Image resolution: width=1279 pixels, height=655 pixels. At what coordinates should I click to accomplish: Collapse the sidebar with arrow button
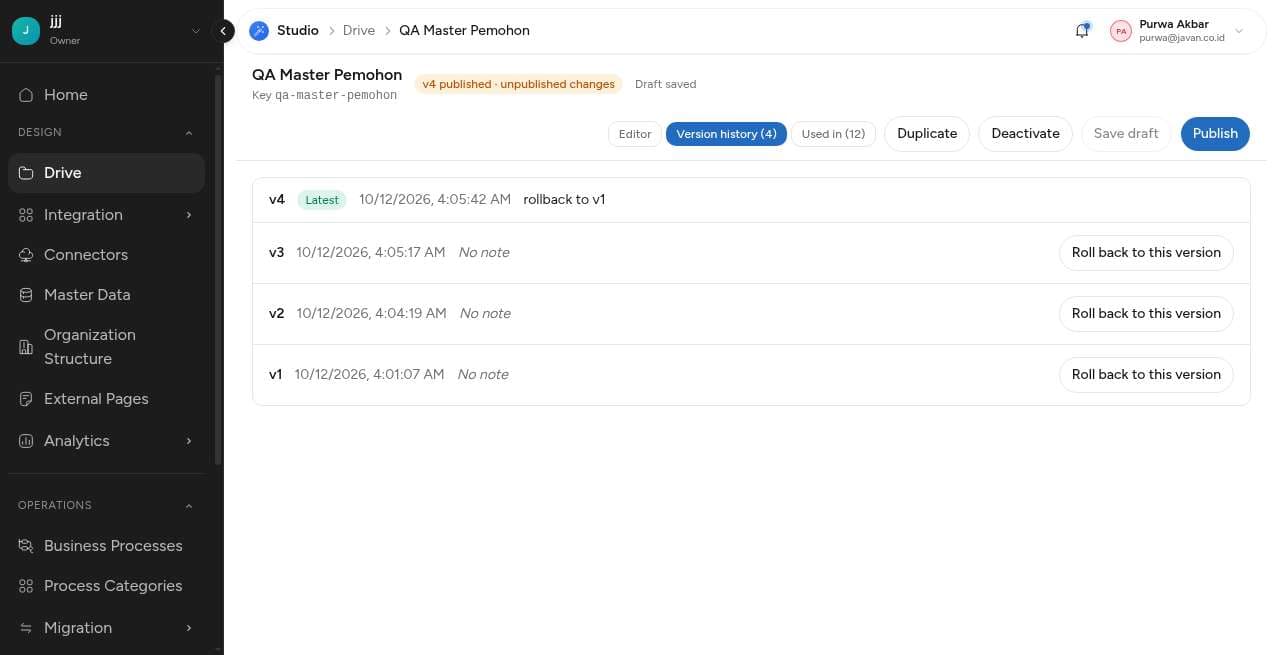click(x=224, y=31)
